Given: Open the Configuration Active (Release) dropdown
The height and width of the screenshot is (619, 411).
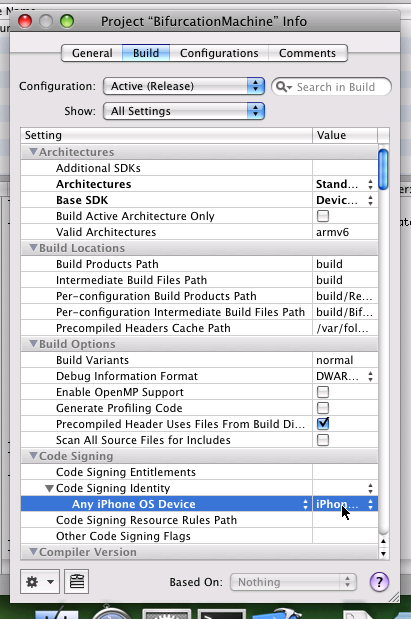Looking at the screenshot, I should pos(184,86).
